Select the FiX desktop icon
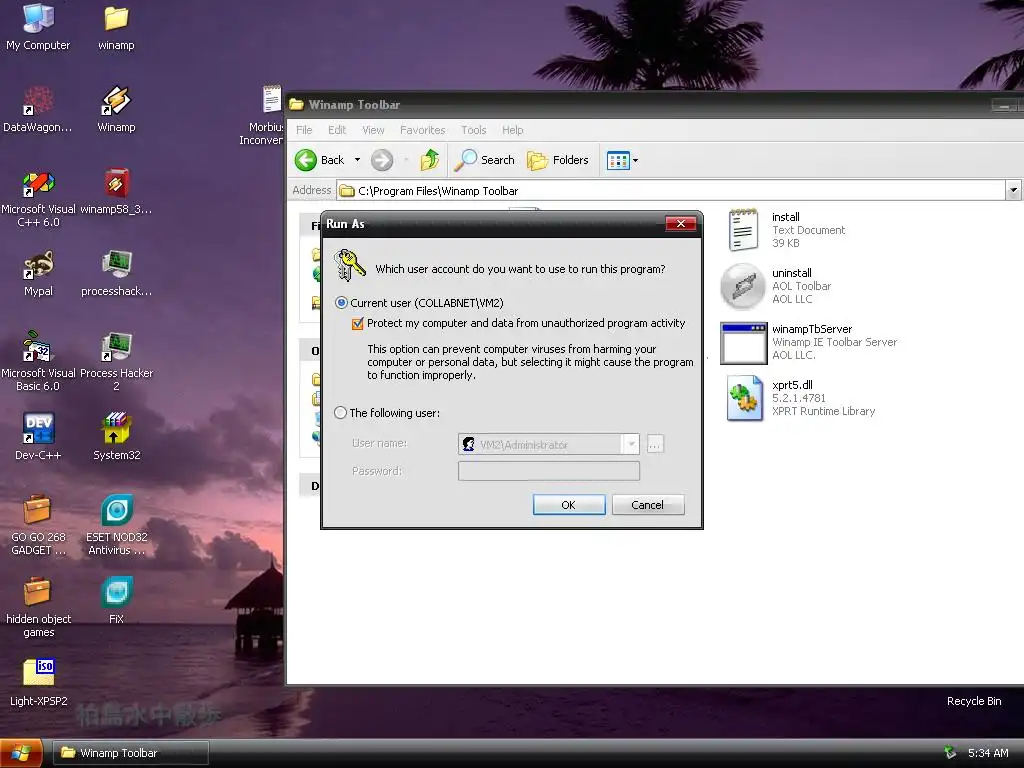 tap(116, 601)
